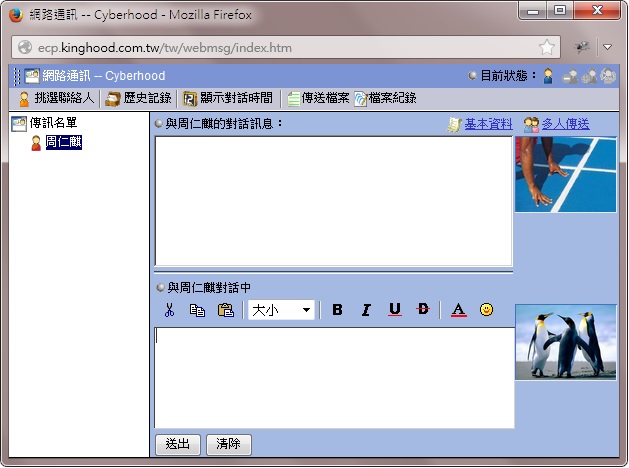
Task: Set status with the online person icon
Action: click(x=548, y=76)
